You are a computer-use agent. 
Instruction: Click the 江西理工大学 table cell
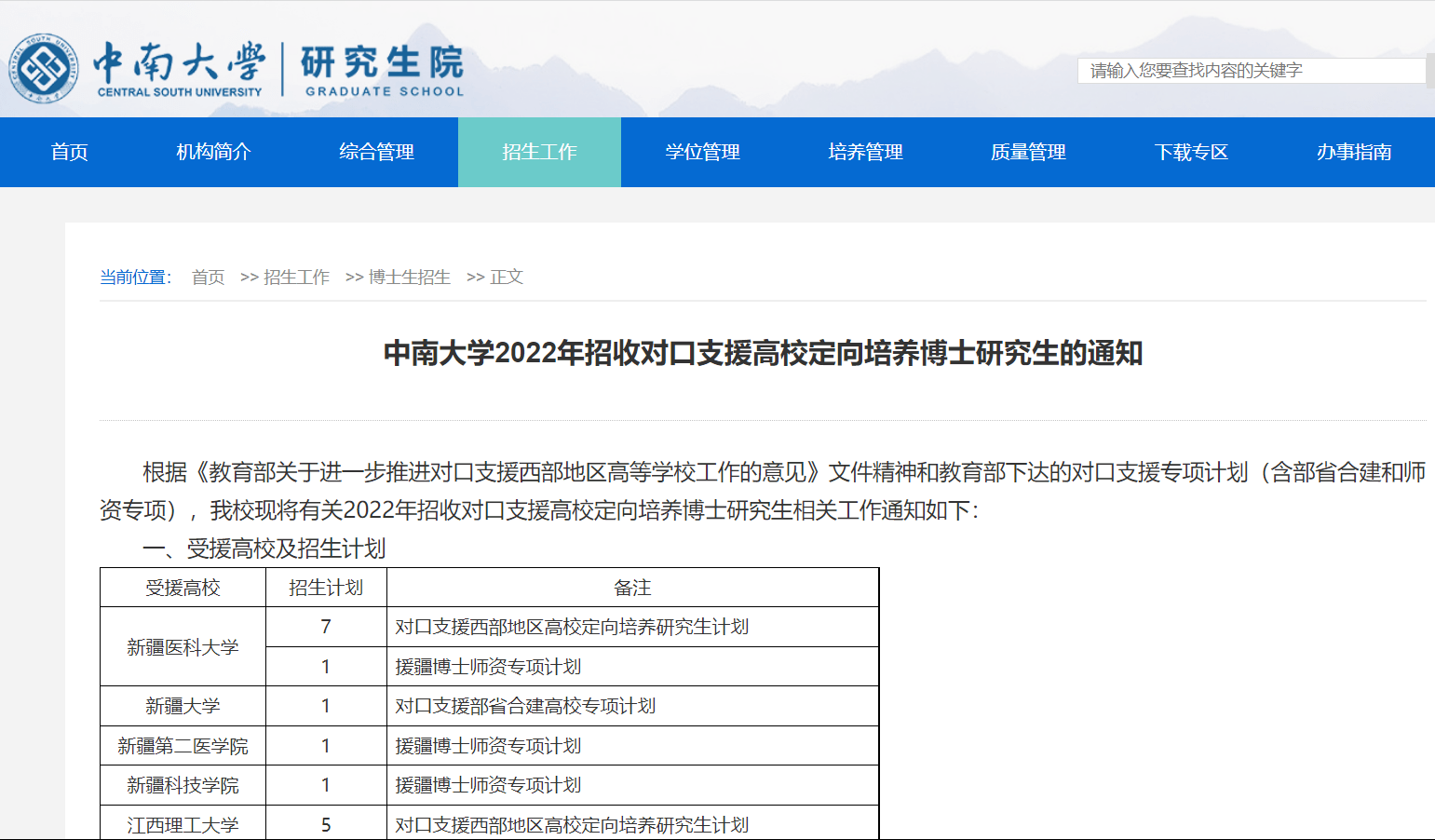click(x=183, y=824)
